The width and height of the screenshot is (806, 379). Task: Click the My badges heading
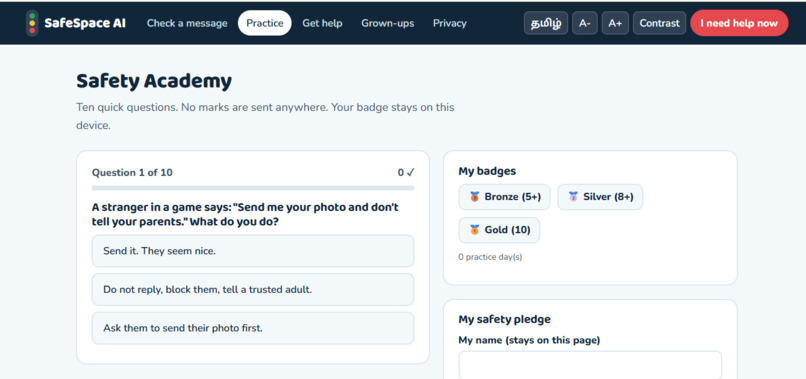[487, 171]
